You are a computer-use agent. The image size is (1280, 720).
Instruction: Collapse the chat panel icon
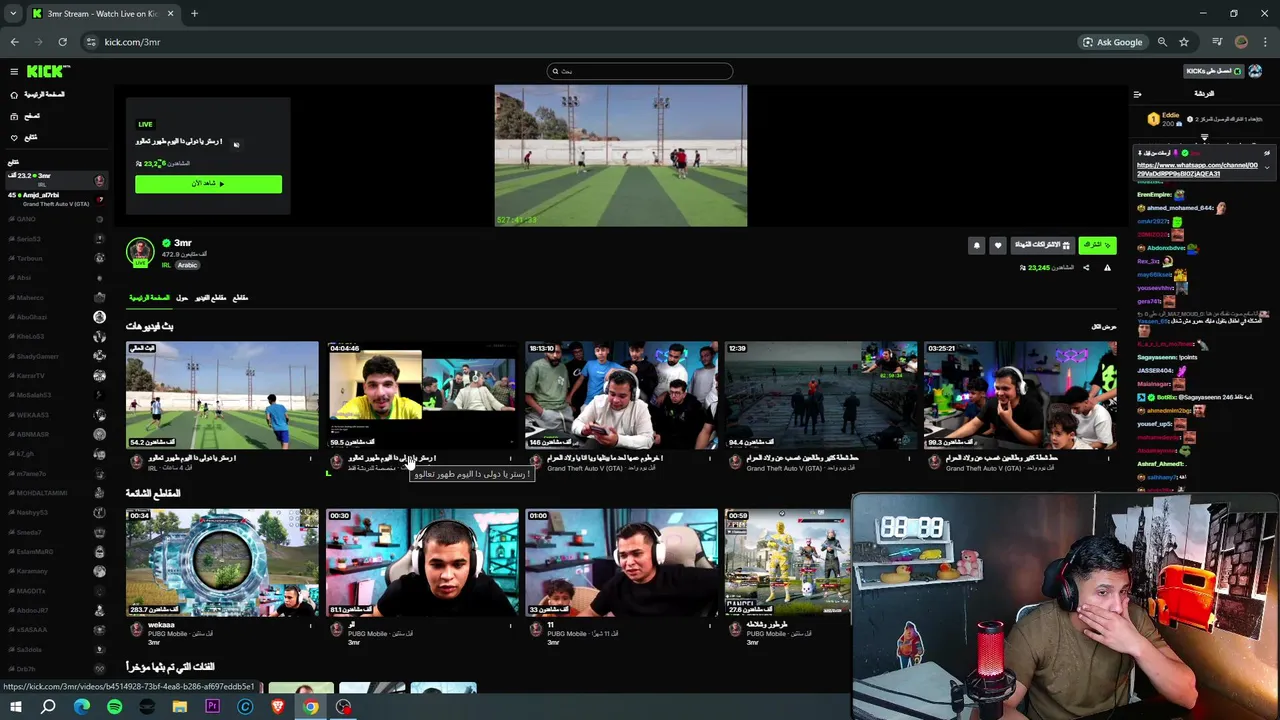coord(1137,95)
